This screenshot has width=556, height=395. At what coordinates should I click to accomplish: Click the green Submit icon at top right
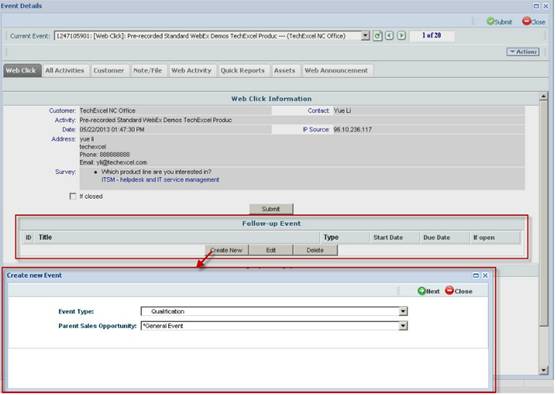click(x=490, y=21)
